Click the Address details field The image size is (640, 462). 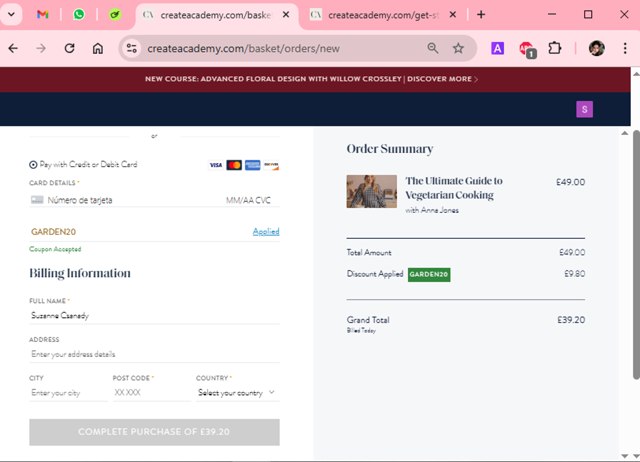tap(154, 354)
